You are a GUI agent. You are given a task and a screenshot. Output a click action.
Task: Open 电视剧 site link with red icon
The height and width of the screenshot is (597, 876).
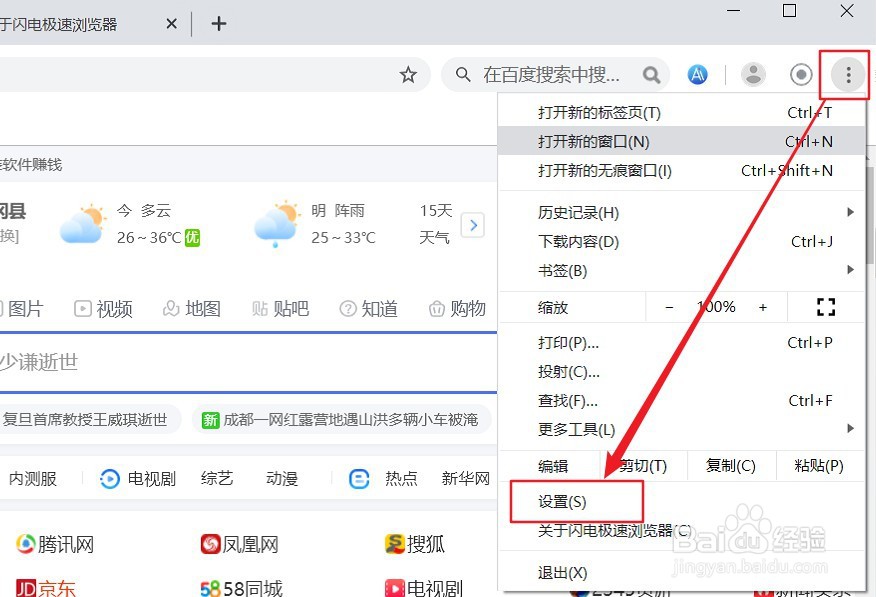coord(423,588)
